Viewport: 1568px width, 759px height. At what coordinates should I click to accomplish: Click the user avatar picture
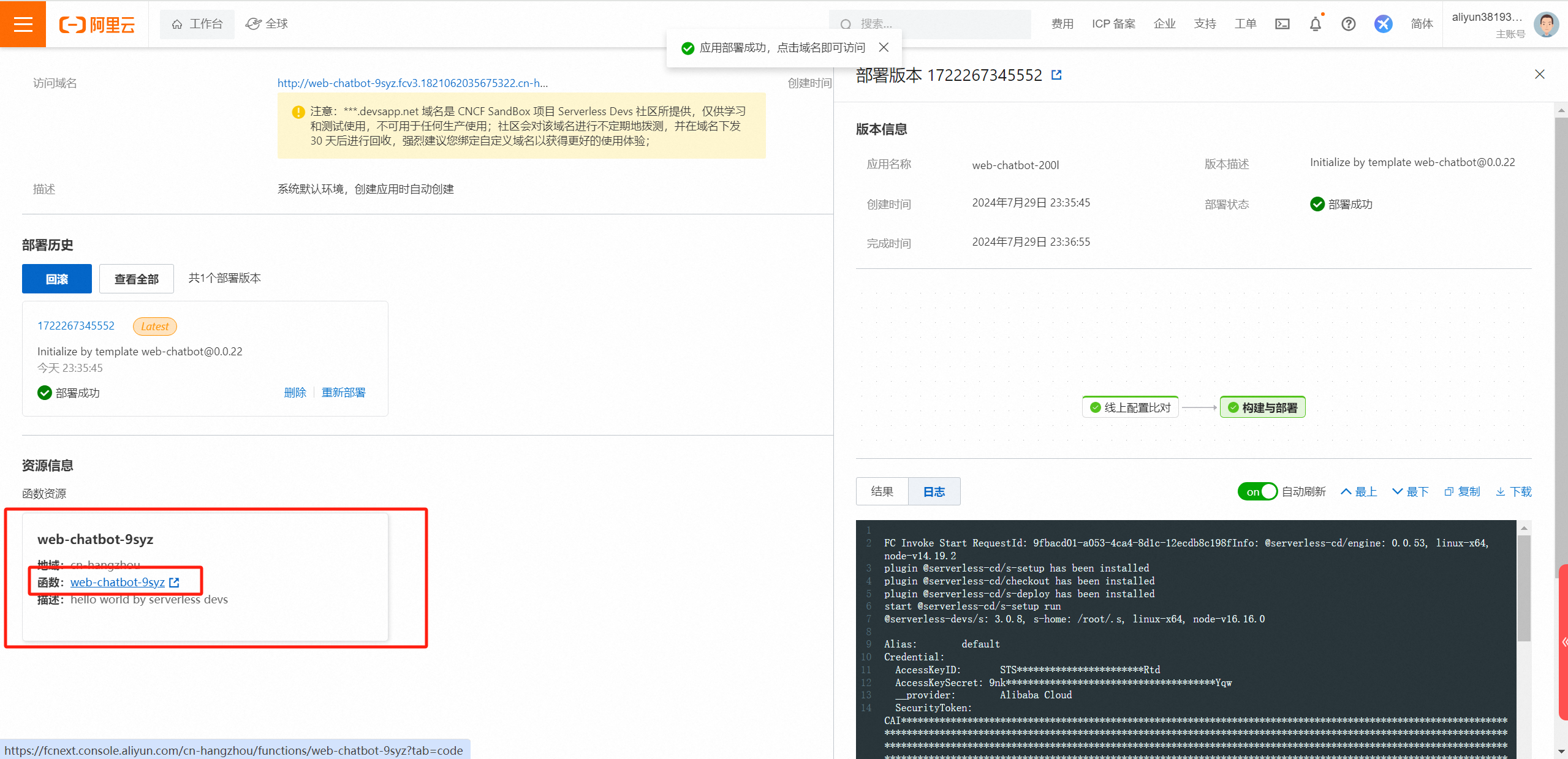pyautogui.click(x=1545, y=24)
